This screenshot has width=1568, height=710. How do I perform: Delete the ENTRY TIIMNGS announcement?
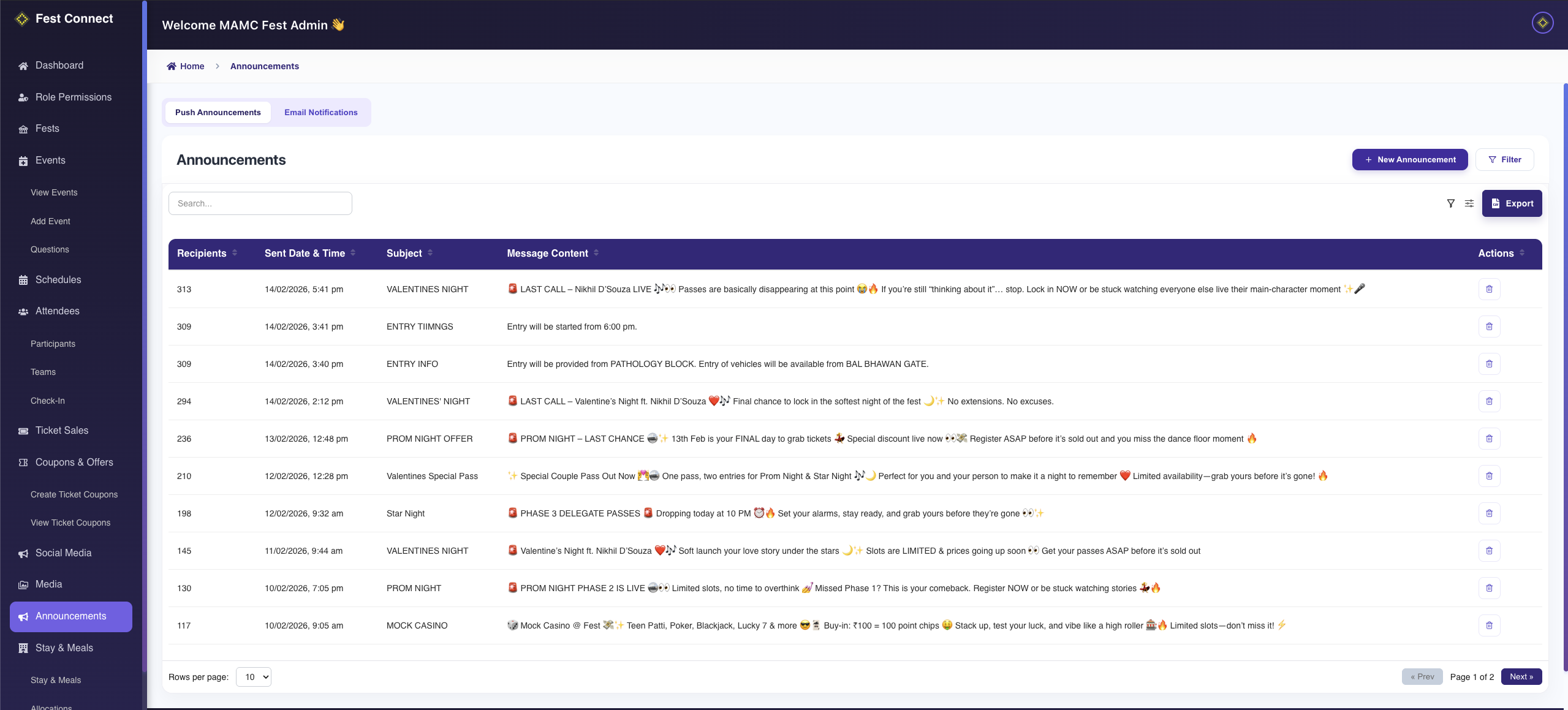(x=1488, y=327)
